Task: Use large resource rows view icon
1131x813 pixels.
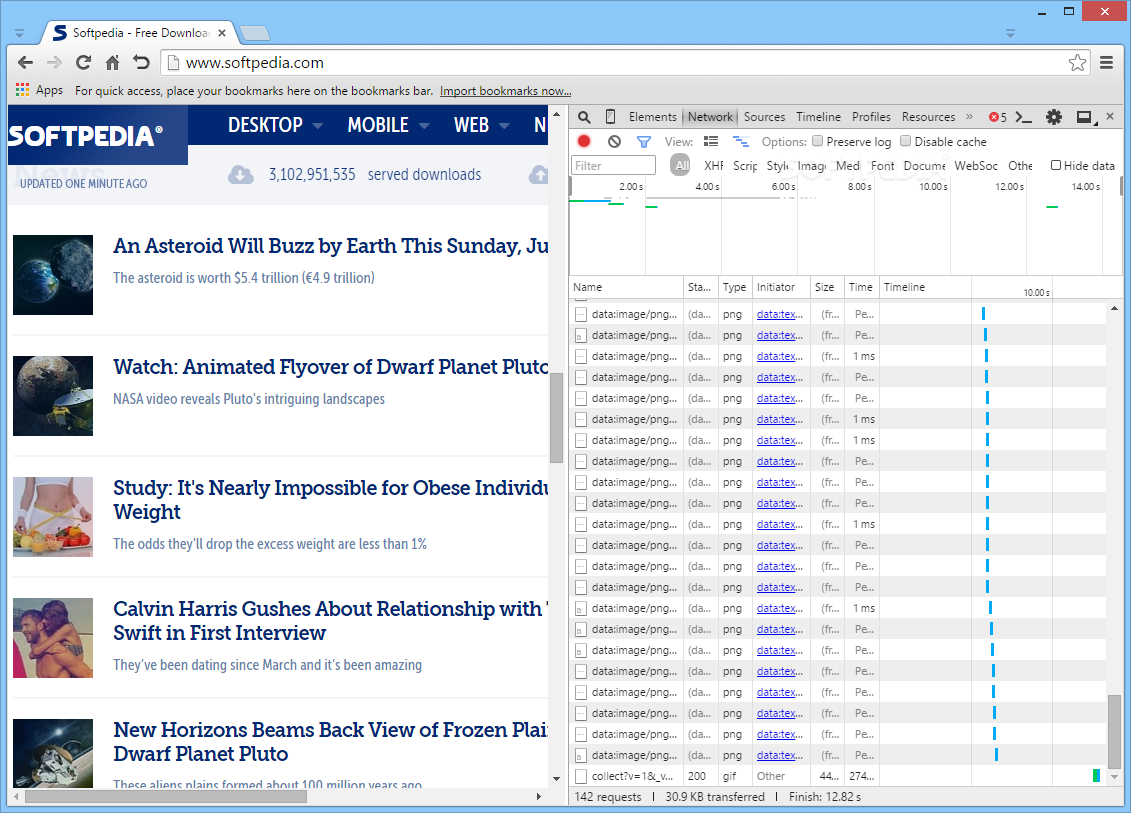Action: pos(711,141)
